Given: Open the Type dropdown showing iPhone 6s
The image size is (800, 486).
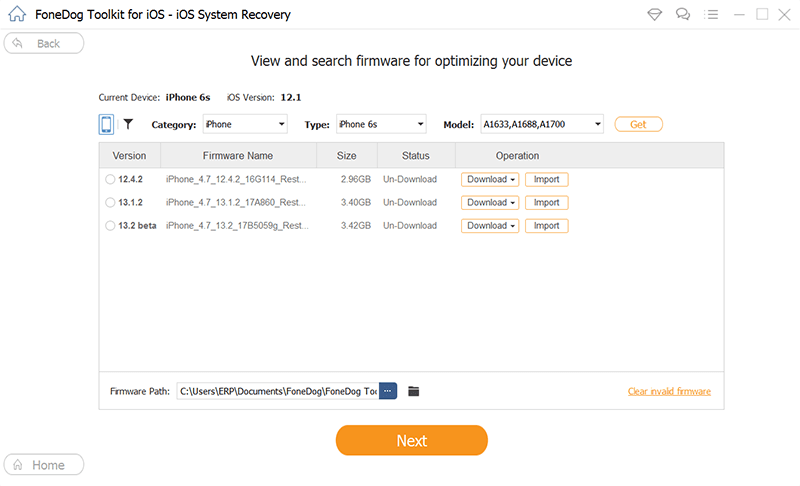Looking at the screenshot, I should point(381,124).
